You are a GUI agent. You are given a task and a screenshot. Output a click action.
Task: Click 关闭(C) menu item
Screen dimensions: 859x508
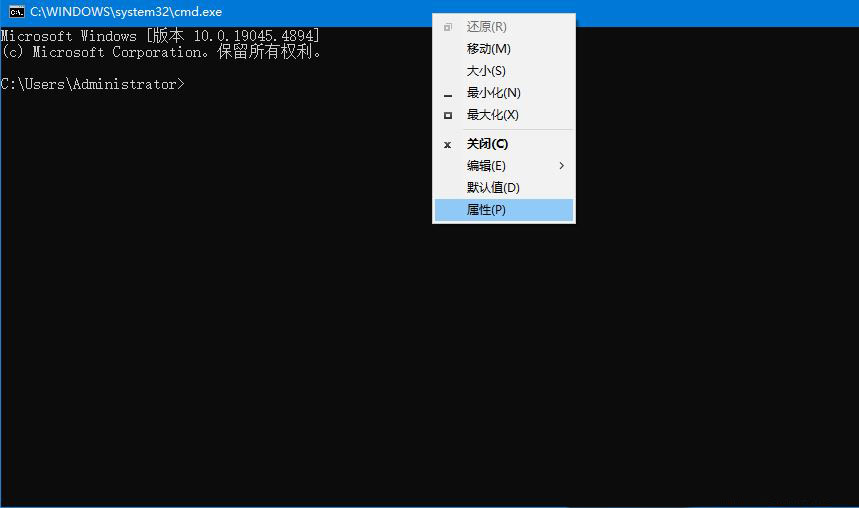(503, 144)
